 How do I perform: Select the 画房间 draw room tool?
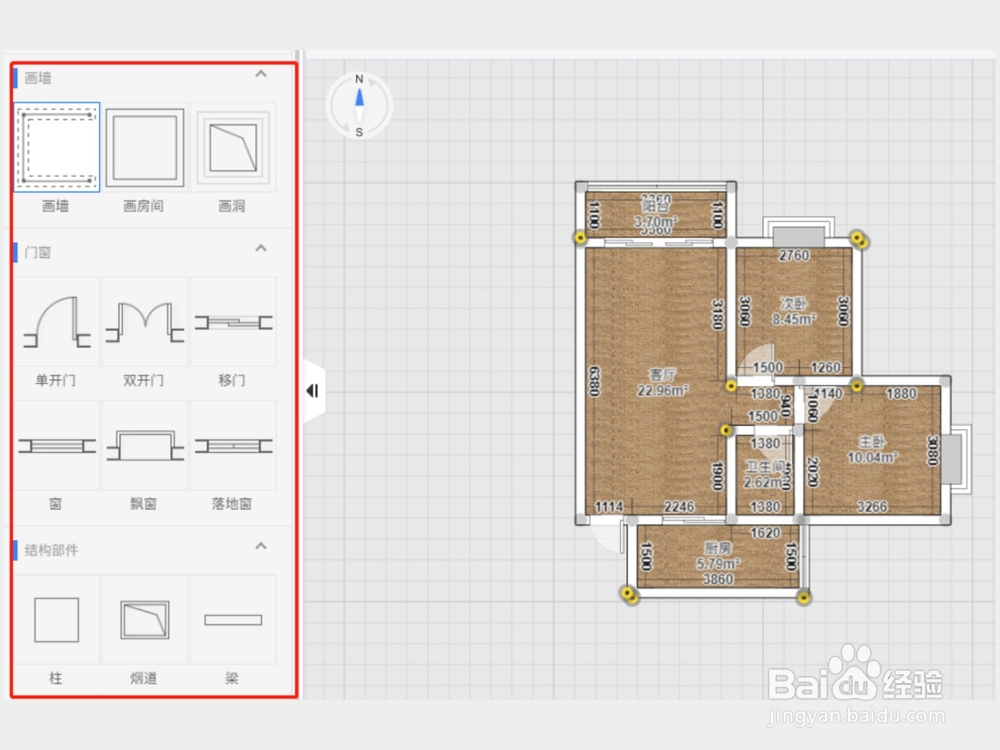tap(145, 147)
